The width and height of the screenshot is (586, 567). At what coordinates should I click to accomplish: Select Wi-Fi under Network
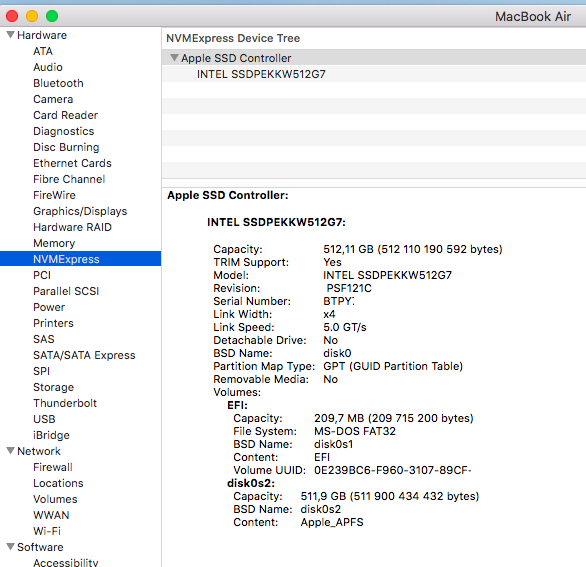(47, 531)
